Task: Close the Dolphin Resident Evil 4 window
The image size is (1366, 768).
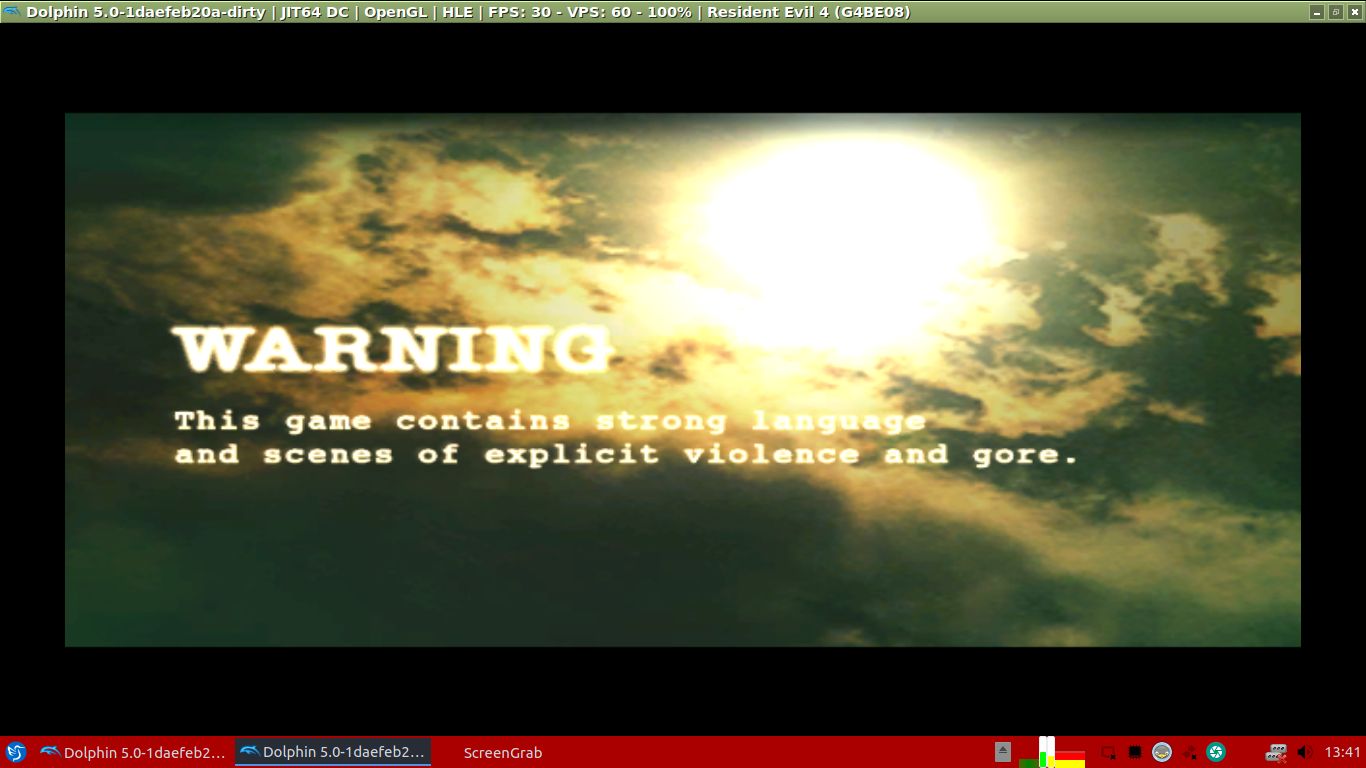Action: [x=1353, y=12]
